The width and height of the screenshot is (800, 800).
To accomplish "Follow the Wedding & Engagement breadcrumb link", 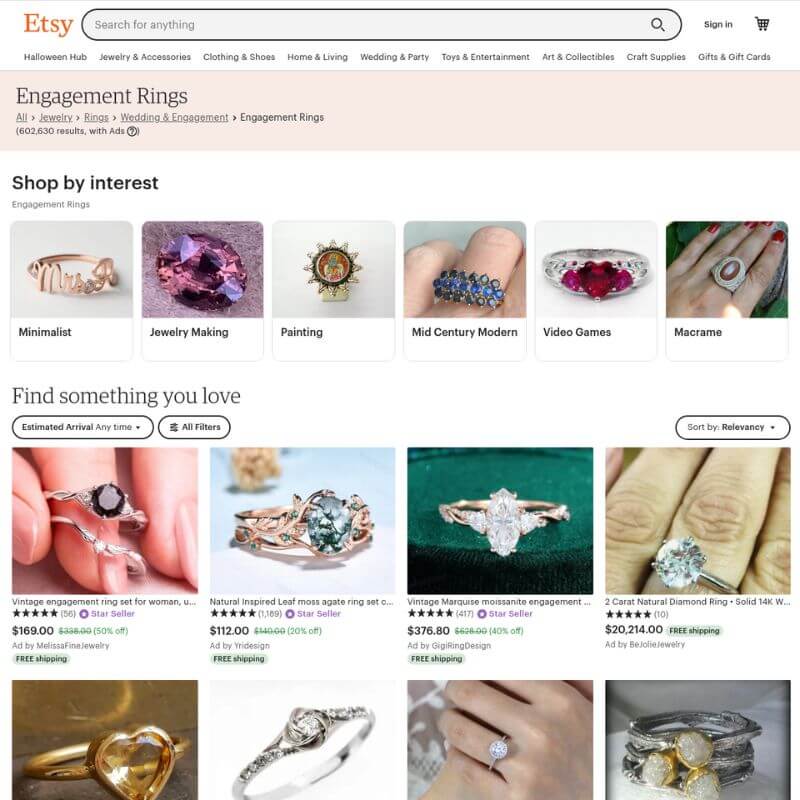I will click(x=174, y=117).
